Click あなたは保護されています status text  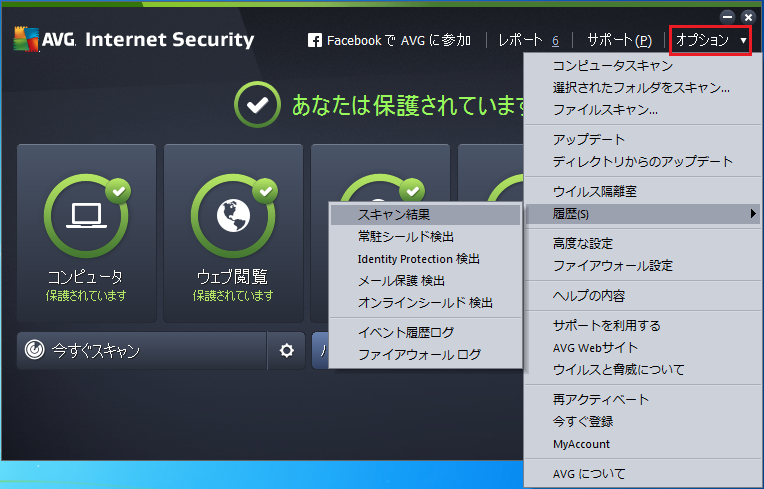point(408,106)
